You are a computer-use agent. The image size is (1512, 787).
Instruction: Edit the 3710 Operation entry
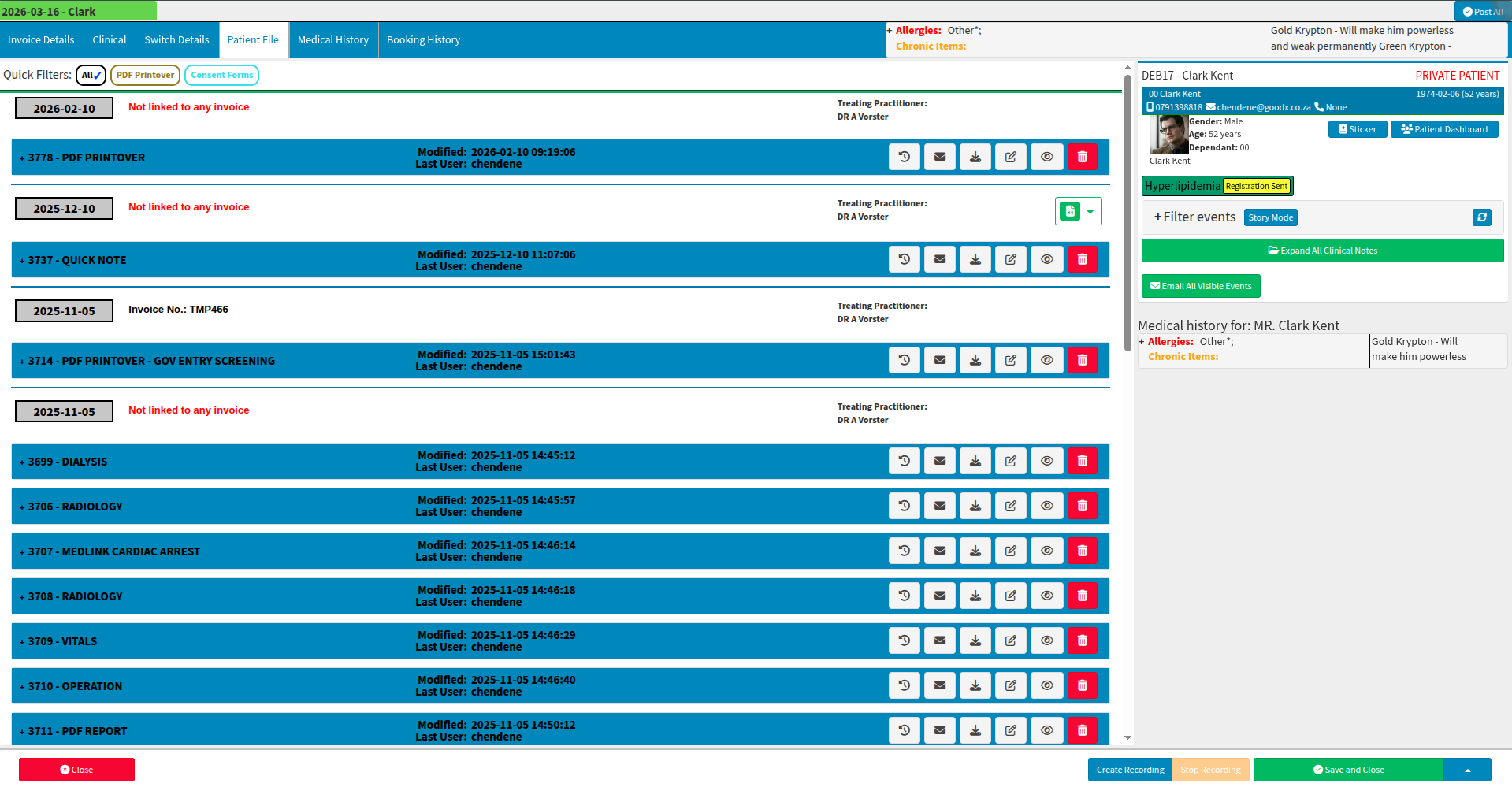tap(1011, 685)
